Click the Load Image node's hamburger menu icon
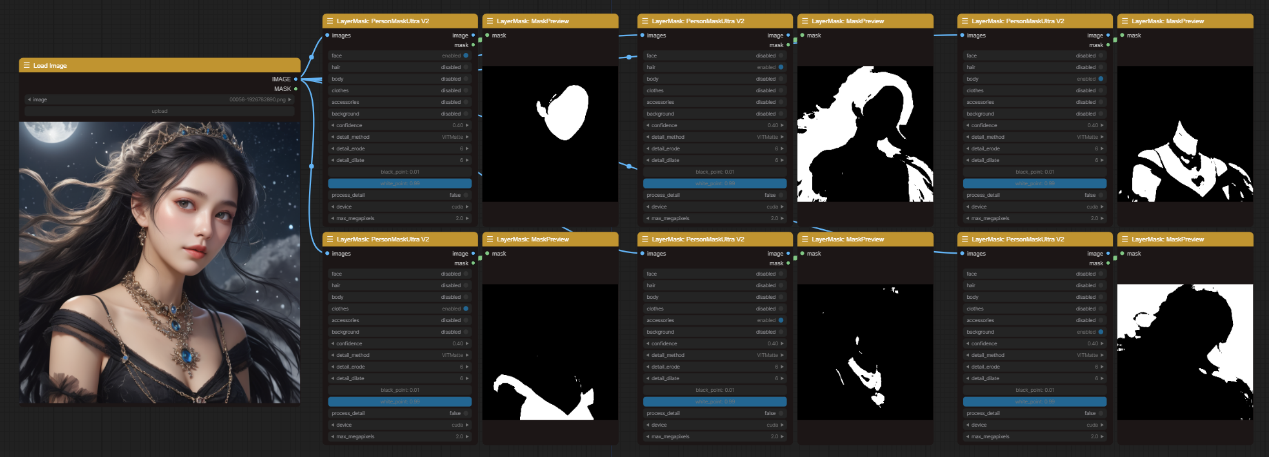 (27, 65)
